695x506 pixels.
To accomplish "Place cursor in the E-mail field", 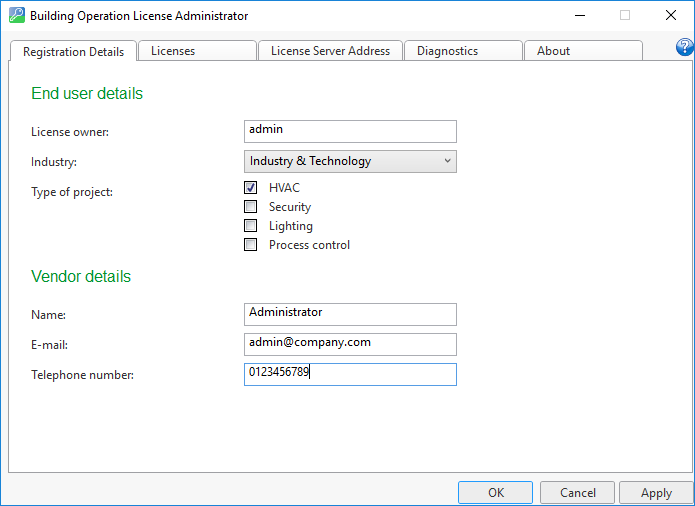I will click(x=350, y=344).
